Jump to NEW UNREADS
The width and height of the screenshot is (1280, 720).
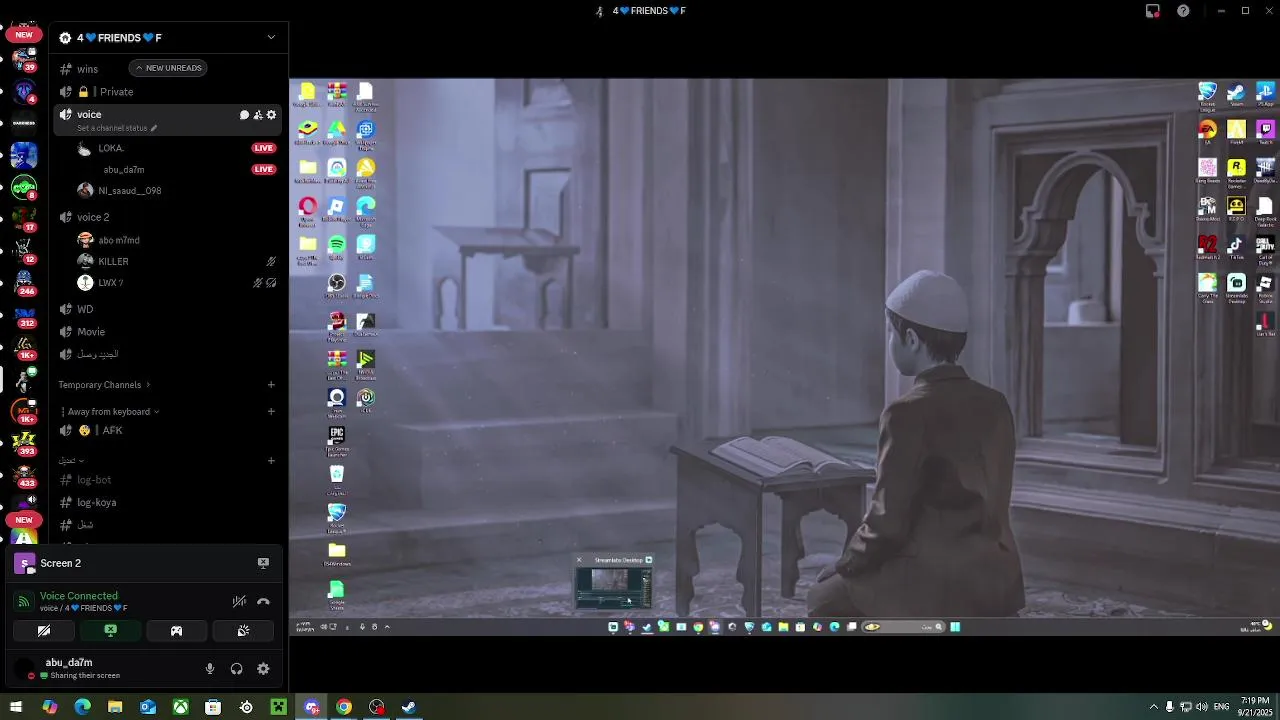coord(168,68)
